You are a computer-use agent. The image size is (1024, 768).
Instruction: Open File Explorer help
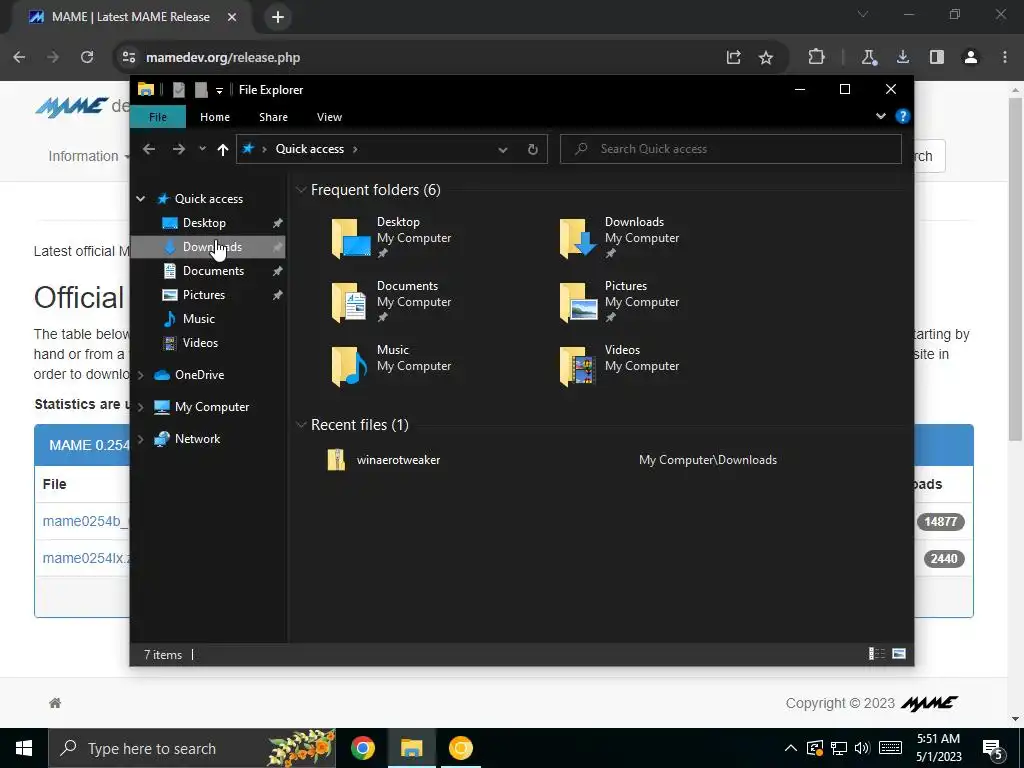click(903, 116)
